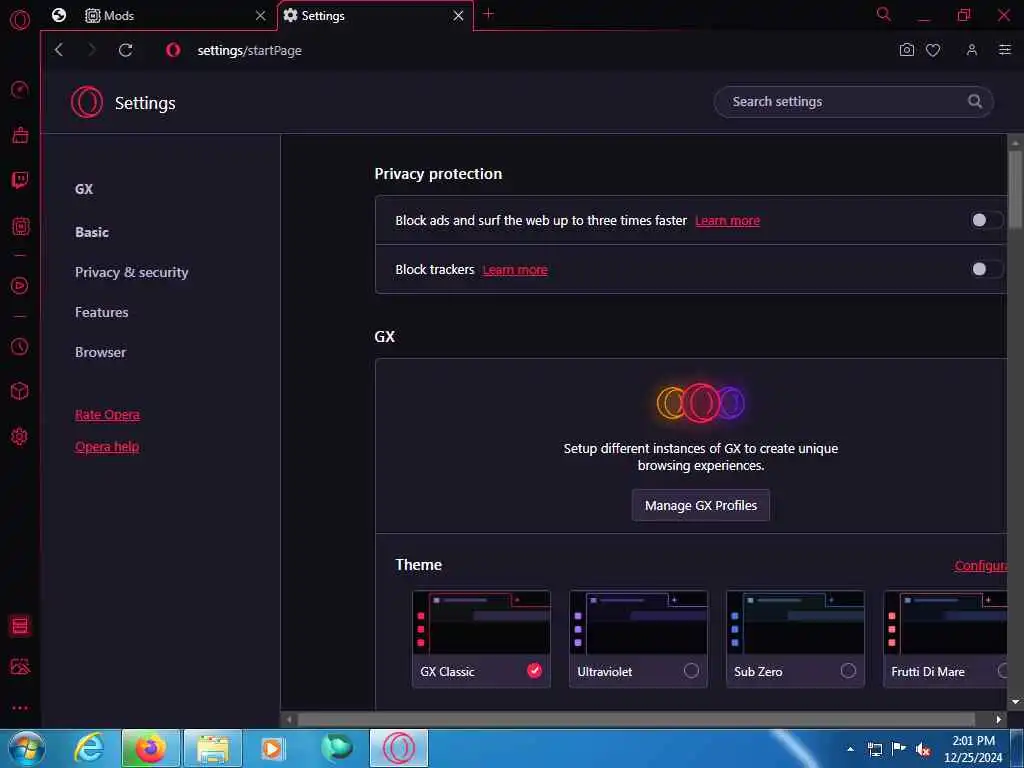Open Browser settings section
The width and height of the screenshot is (1024, 768).
coord(100,352)
